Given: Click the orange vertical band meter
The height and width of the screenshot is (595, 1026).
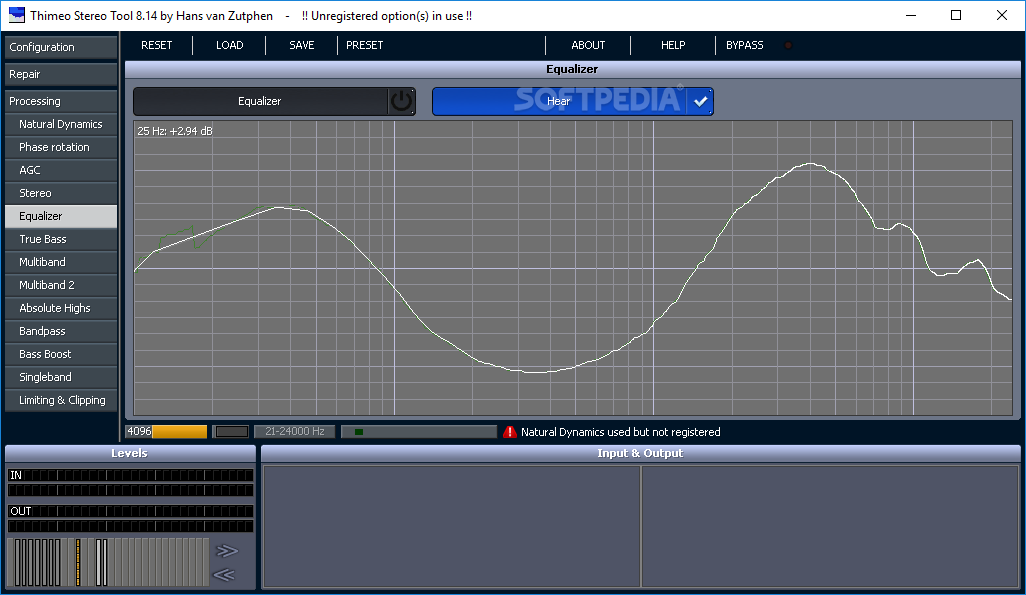Looking at the screenshot, I should [x=78, y=562].
